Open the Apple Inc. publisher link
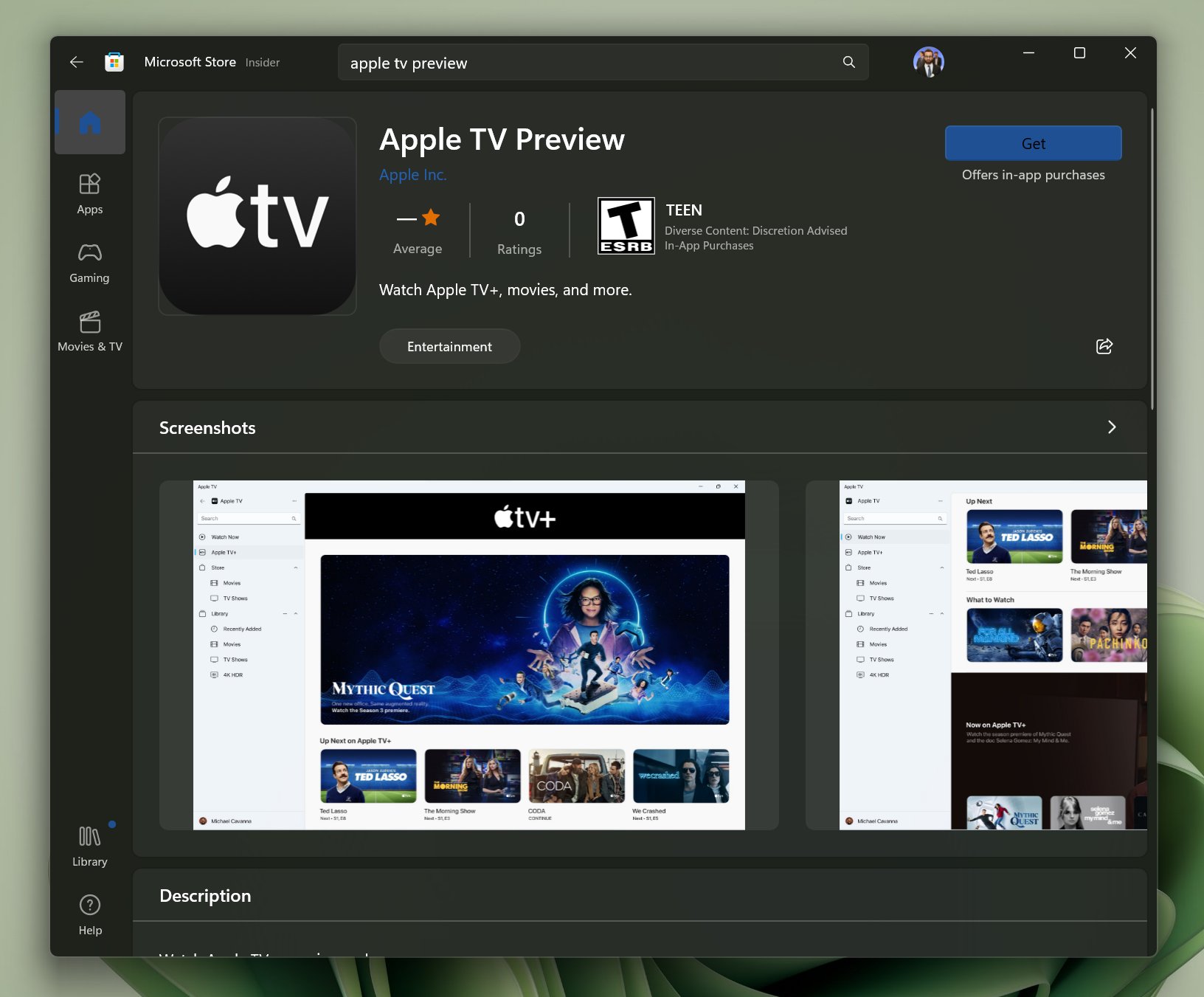 tap(412, 175)
